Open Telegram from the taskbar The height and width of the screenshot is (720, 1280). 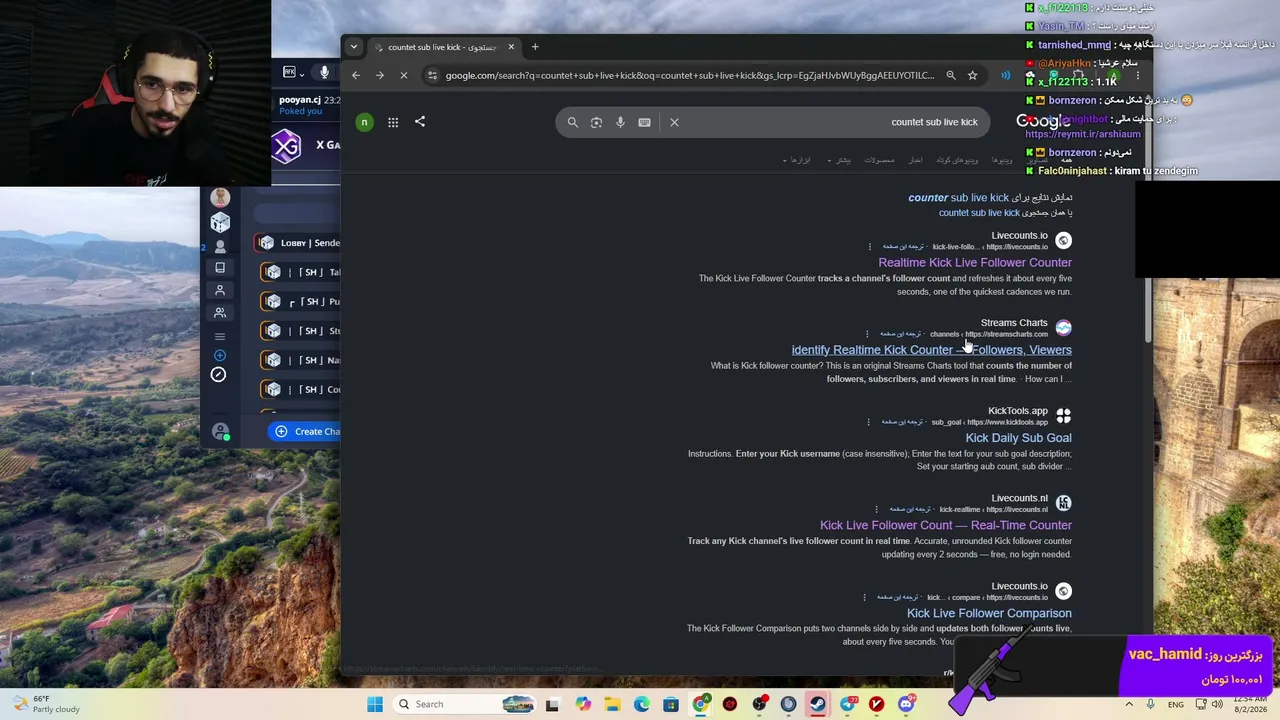pos(848,704)
